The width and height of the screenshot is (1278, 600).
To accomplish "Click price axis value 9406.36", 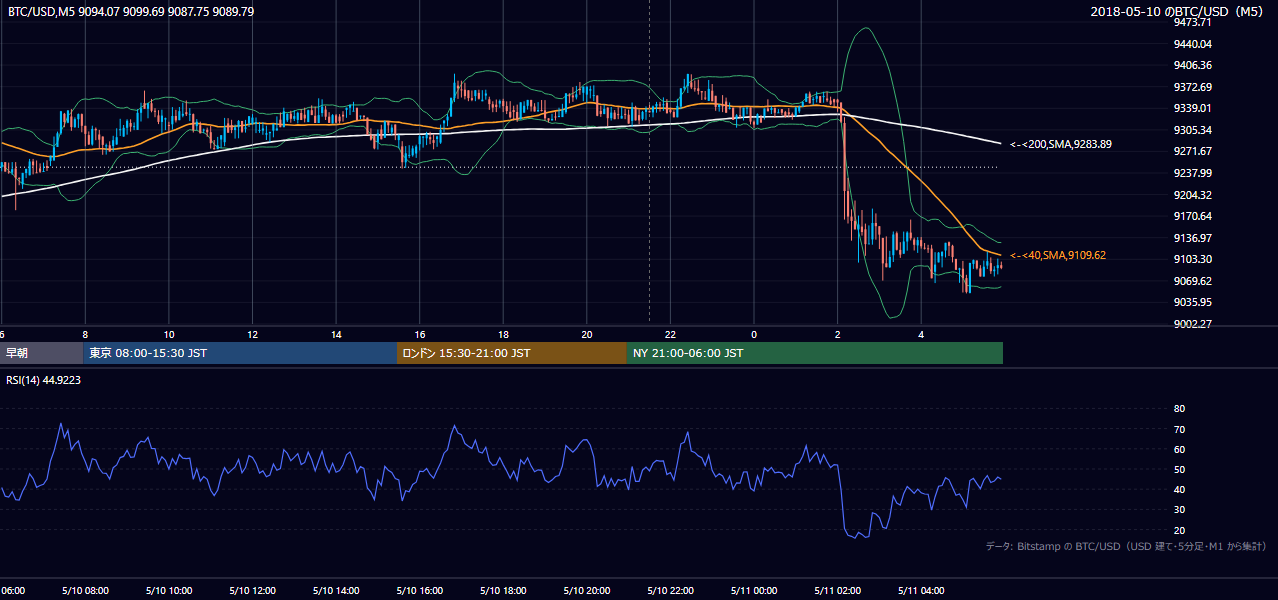I will click(1192, 65).
